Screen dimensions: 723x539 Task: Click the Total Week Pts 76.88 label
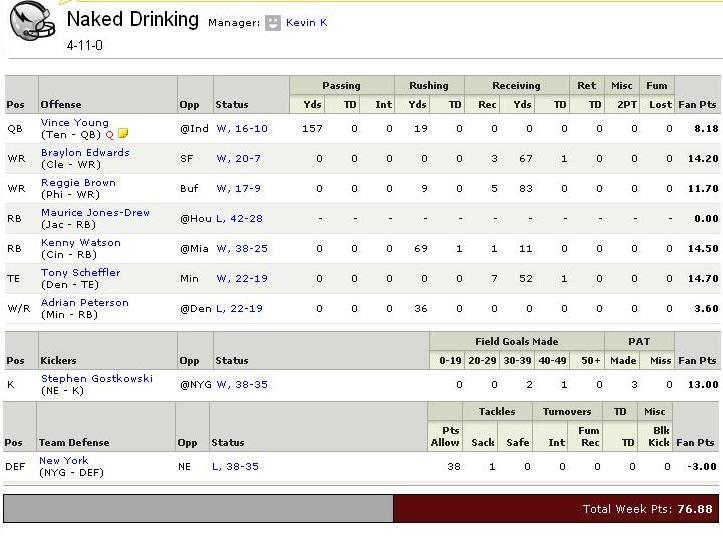point(647,509)
